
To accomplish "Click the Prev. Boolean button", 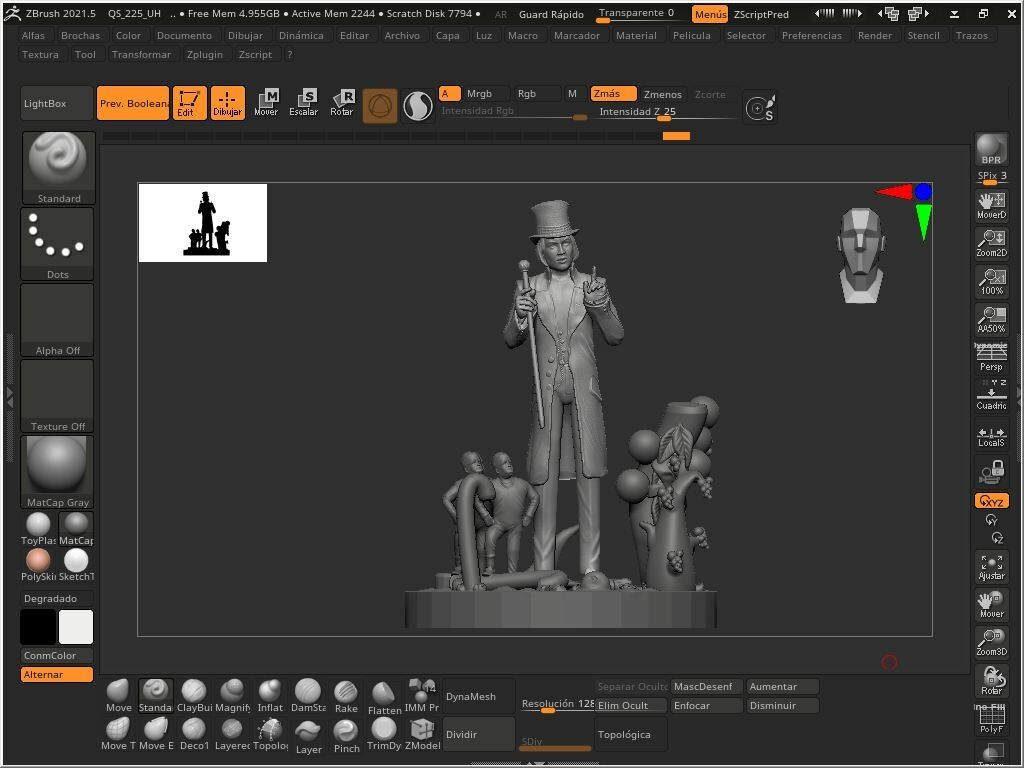I will click(133, 103).
